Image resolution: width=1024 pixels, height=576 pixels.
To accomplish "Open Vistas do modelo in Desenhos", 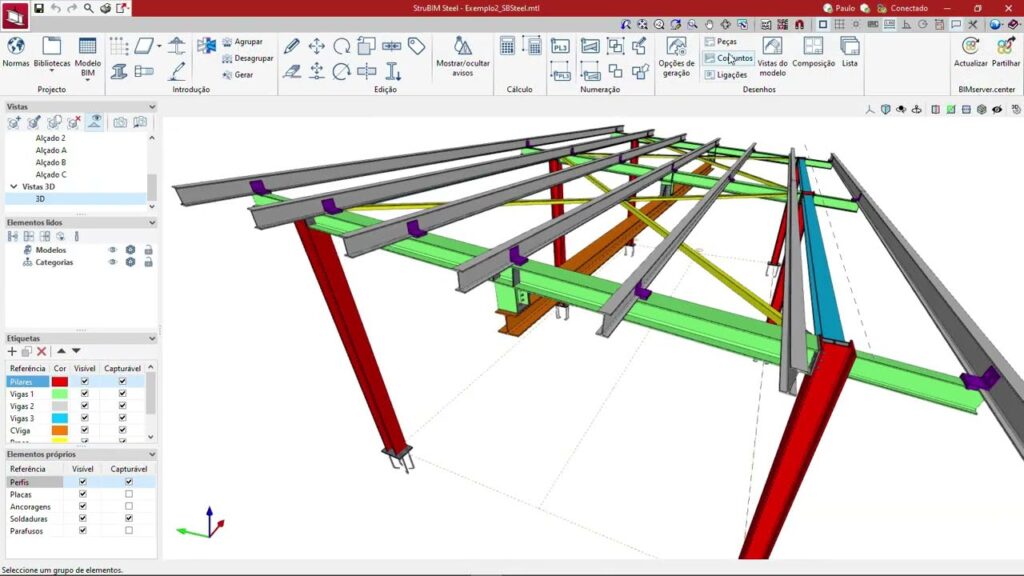I will click(772, 47).
